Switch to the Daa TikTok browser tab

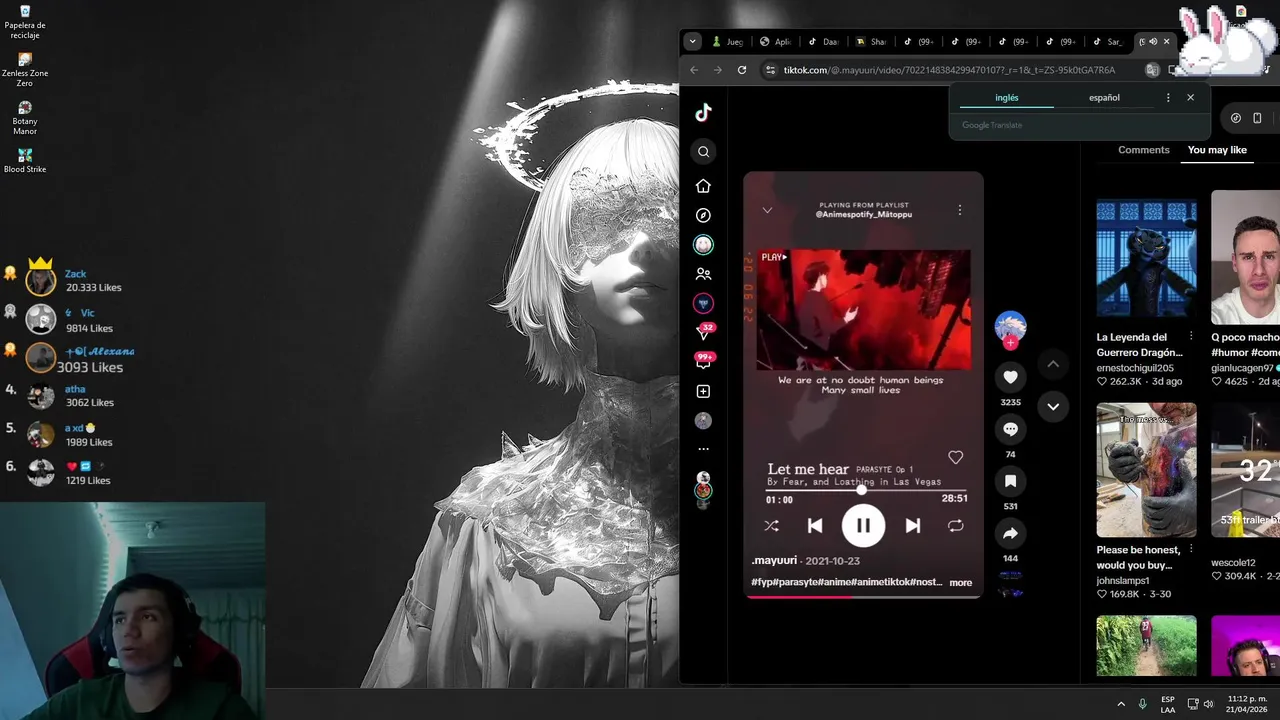(x=824, y=42)
